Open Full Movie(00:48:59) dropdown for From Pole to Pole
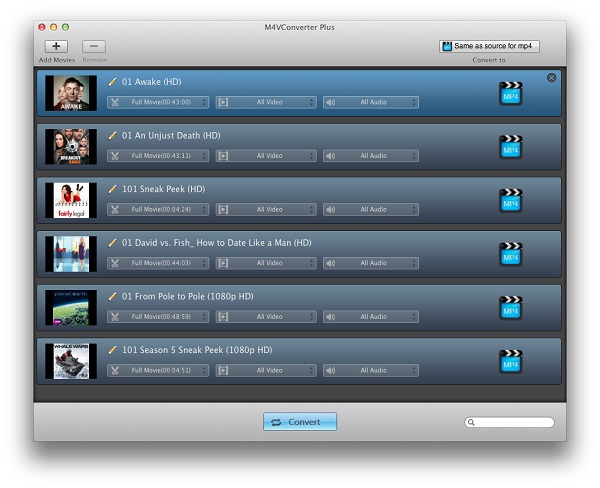Image resolution: width=600 pixels, height=488 pixels. tap(158, 317)
